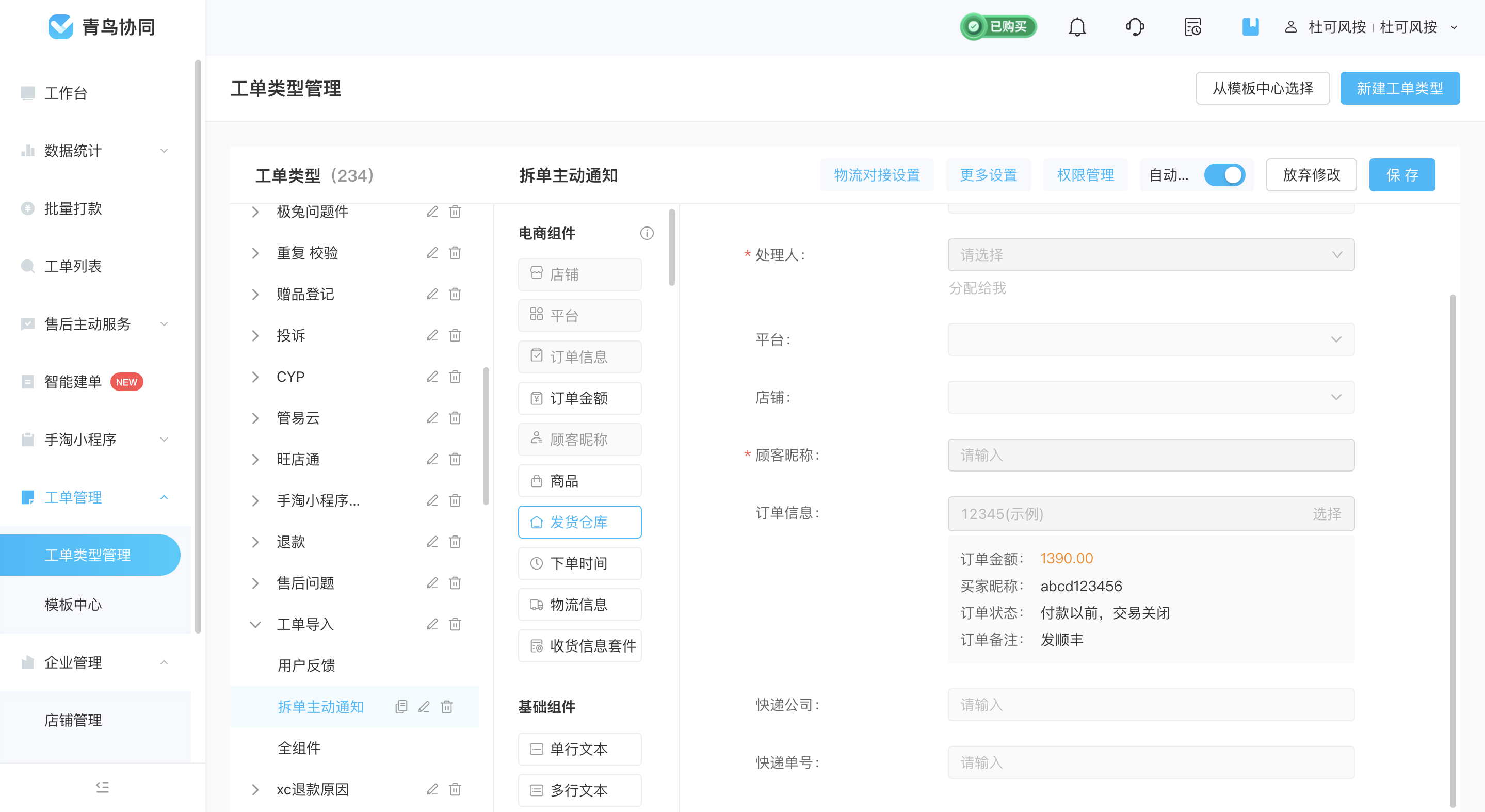The image size is (1485, 812).
Task: Open 店铺管理 submenu item
Action: pyautogui.click(x=73, y=720)
